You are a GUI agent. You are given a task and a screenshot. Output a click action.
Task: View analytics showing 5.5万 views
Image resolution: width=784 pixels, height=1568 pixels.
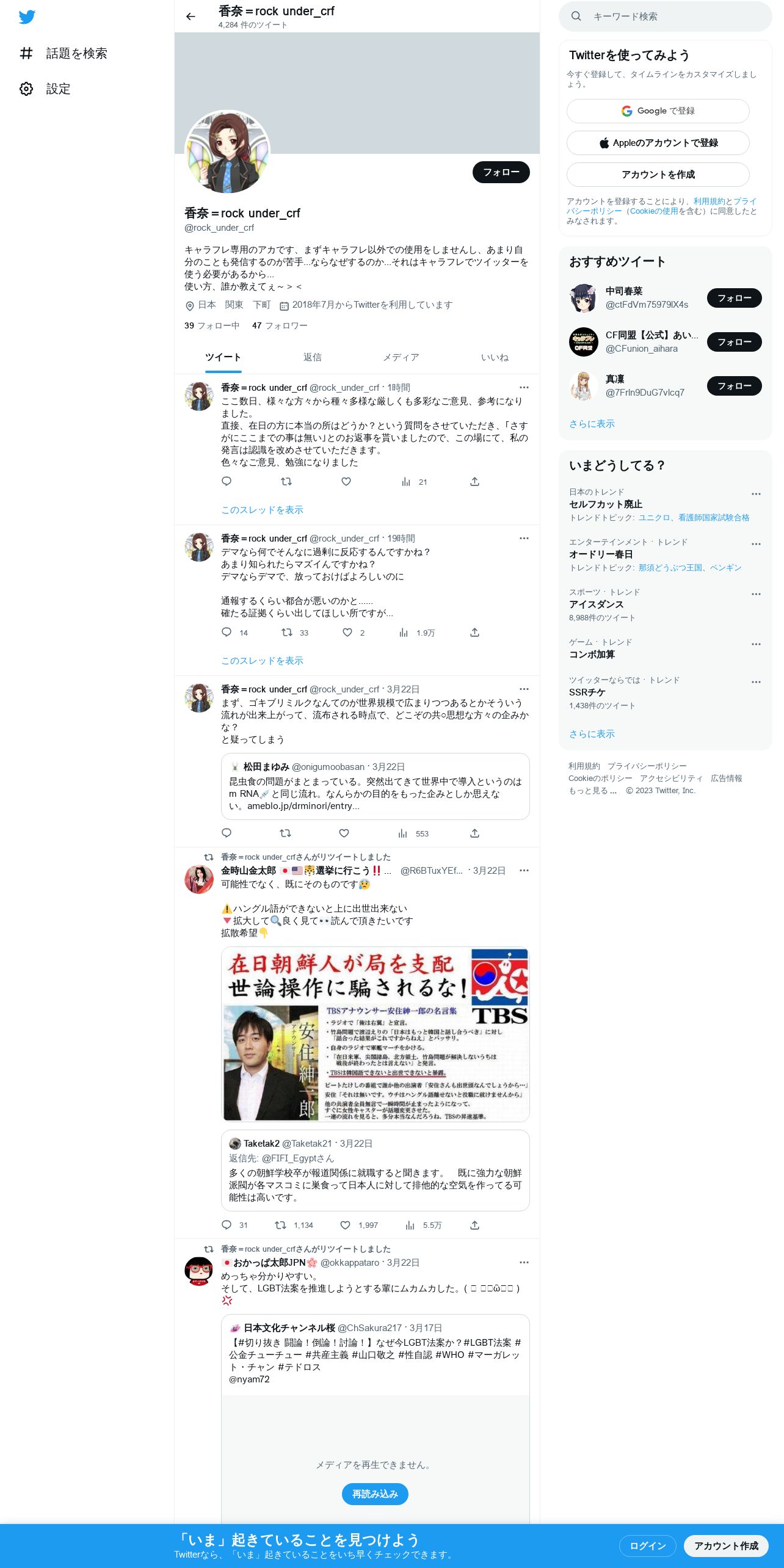pyautogui.click(x=424, y=1225)
